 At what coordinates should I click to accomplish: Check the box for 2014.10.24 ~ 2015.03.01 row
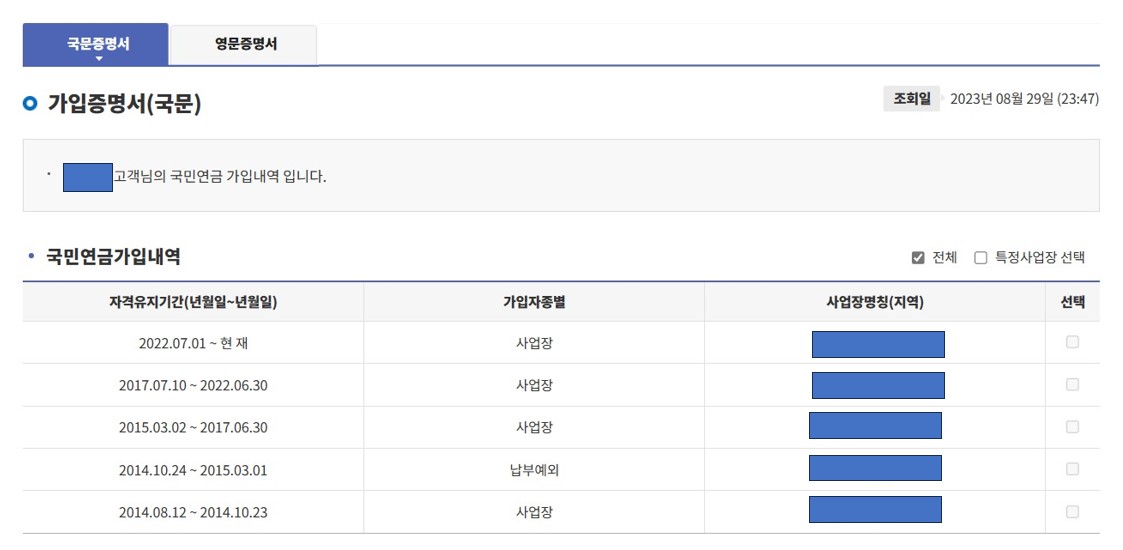(1072, 469)
